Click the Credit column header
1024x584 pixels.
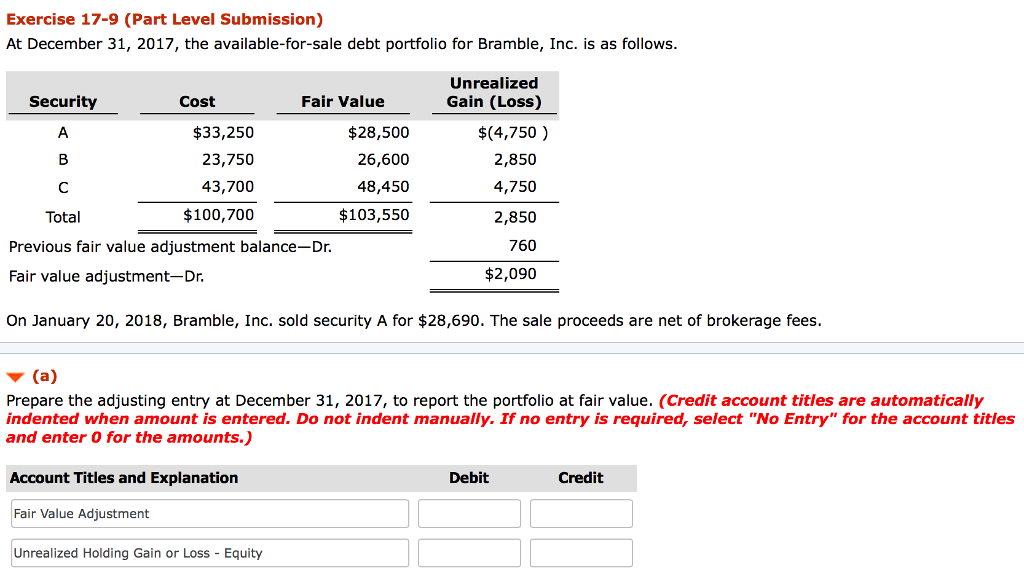(581, 478)
